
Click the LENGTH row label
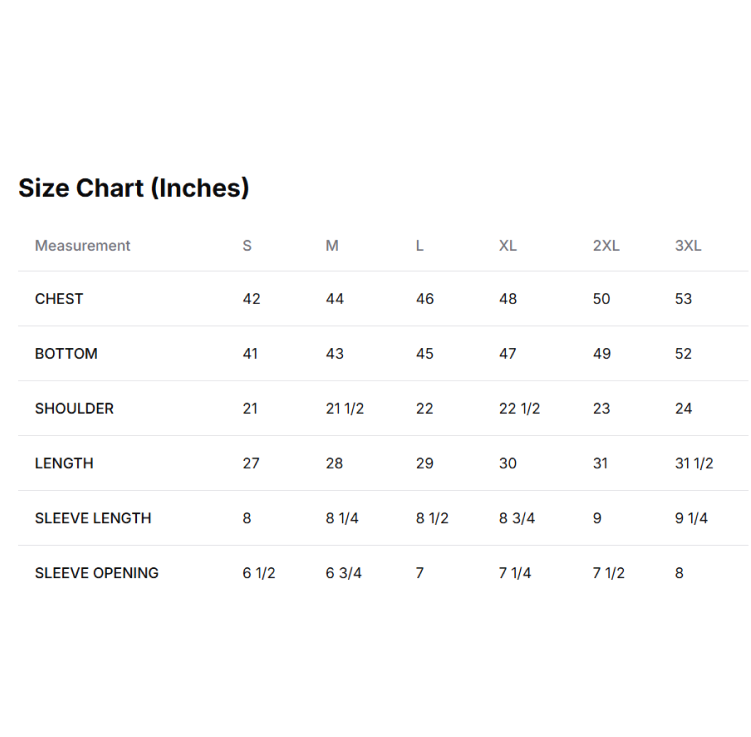pos(64,464)
